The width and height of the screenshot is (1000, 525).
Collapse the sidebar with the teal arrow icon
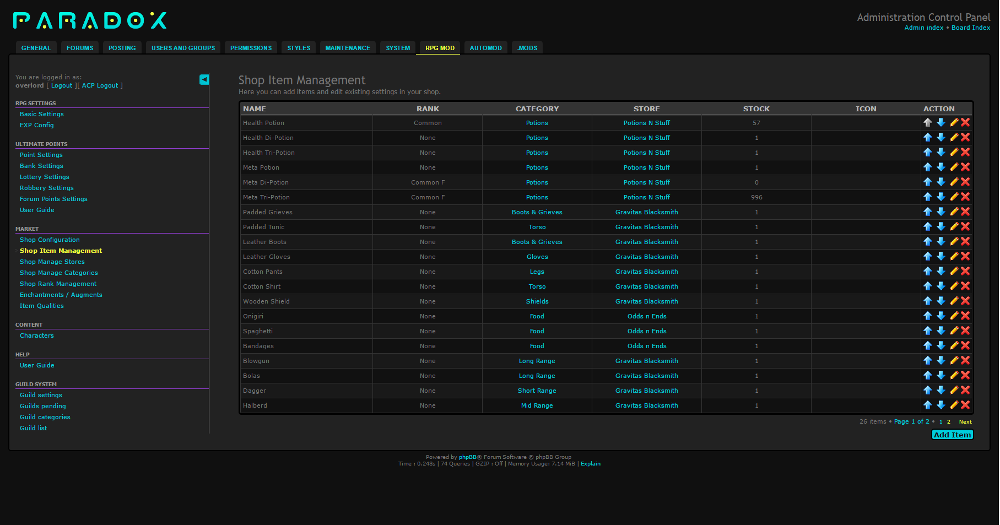[204, 80]
